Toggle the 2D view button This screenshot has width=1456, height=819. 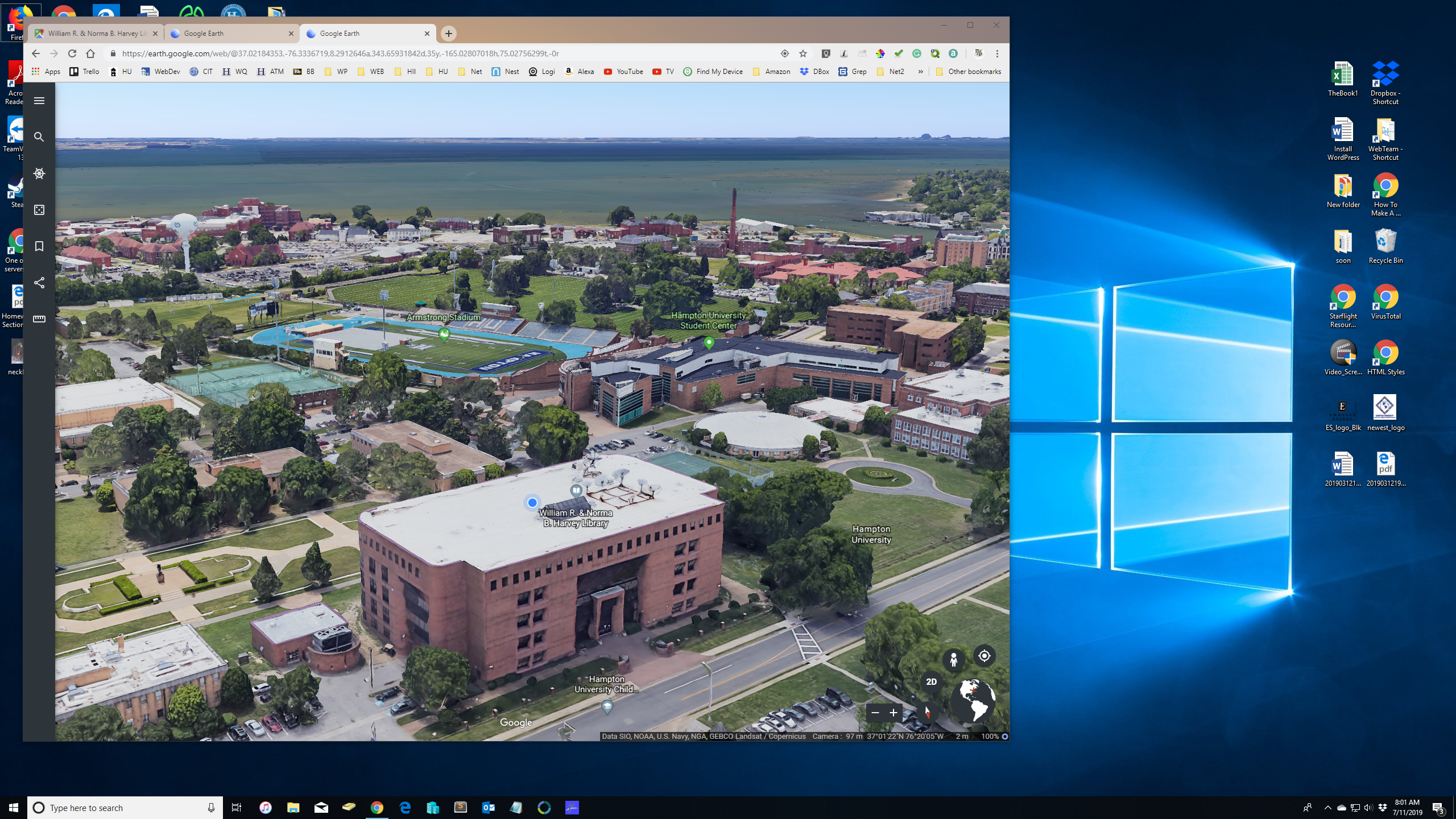[x=931, y=681]
